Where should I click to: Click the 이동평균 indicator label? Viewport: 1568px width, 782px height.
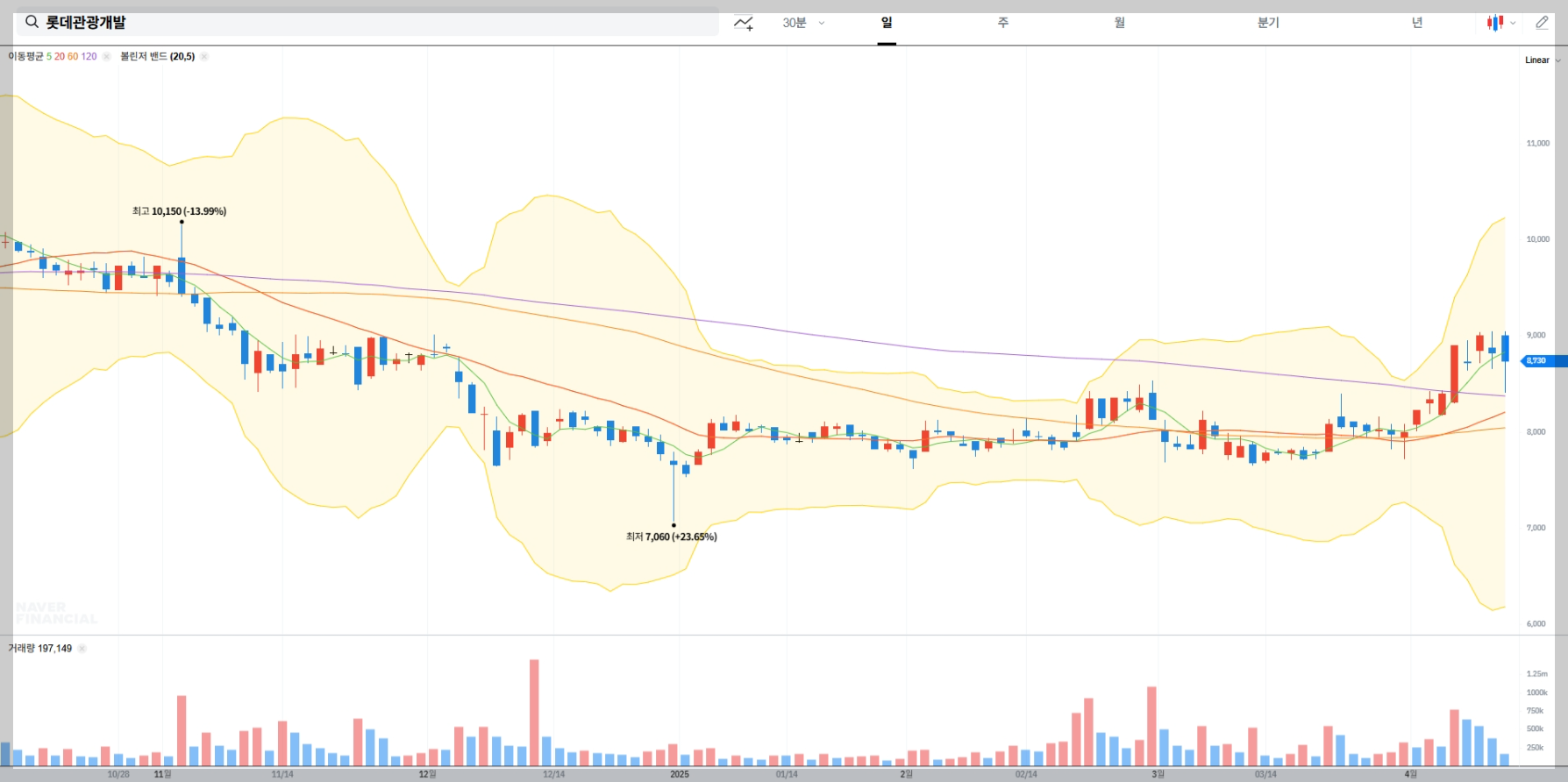pos(25,56)
